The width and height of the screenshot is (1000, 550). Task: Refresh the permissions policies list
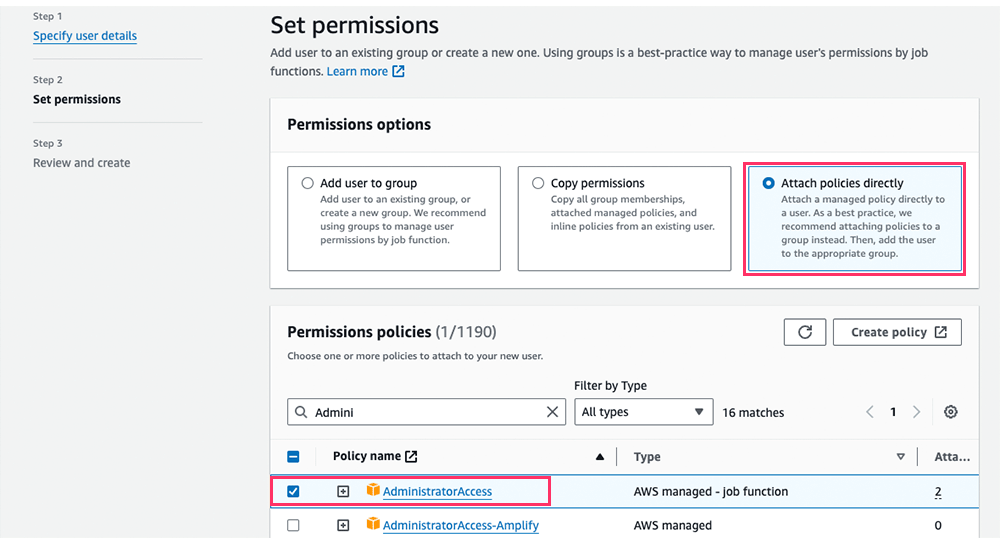point(805,332)
